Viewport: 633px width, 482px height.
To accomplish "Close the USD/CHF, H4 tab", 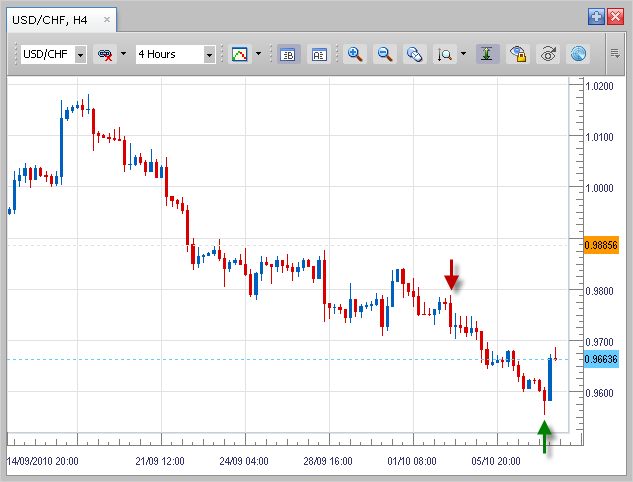I will click(x=107, y=19).
